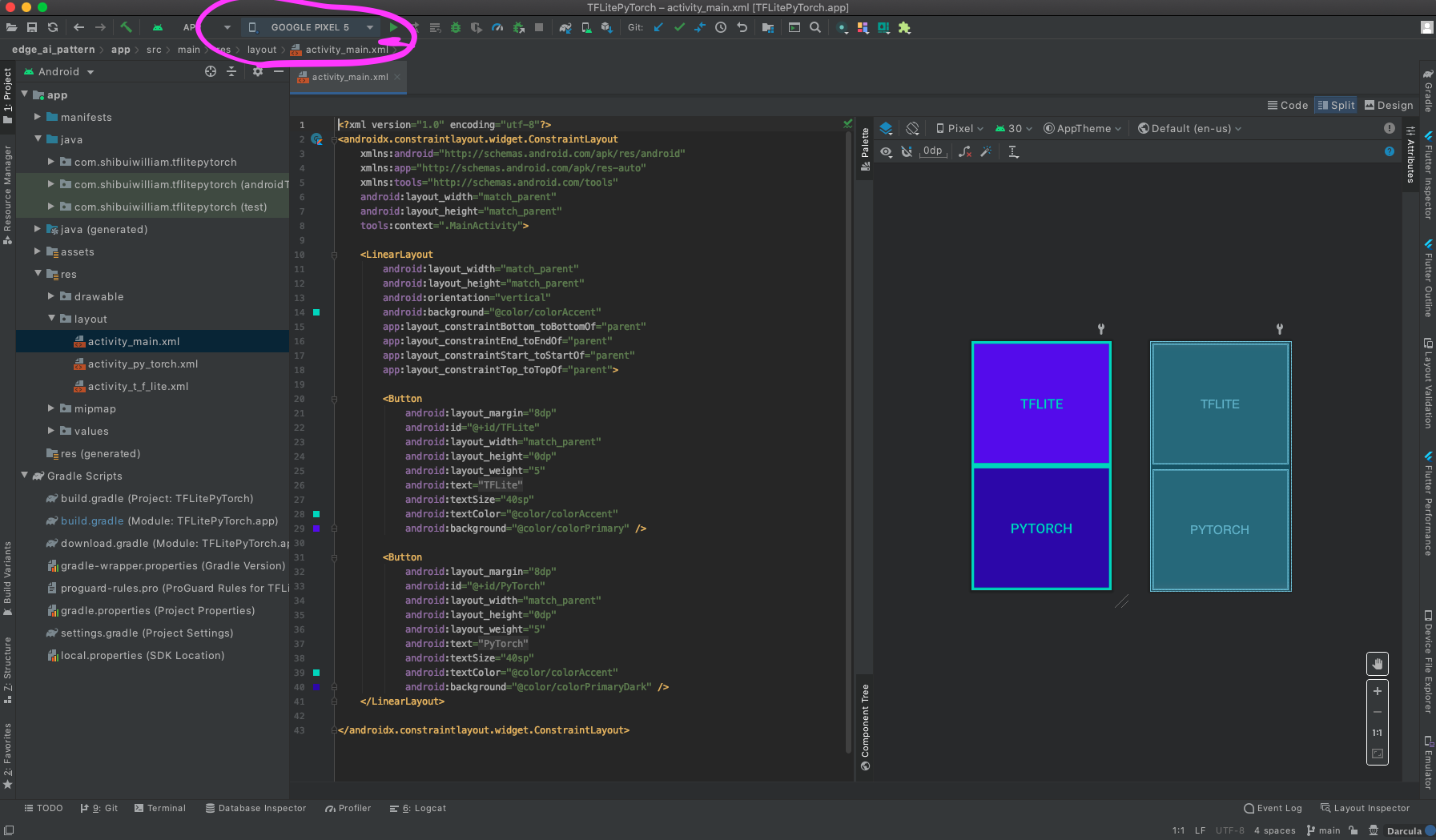Image resolution: width=1436 pixels, height=840 pixels.
Task: Click the blue help icon in design toolbar
Action: tap(1390, 151)
